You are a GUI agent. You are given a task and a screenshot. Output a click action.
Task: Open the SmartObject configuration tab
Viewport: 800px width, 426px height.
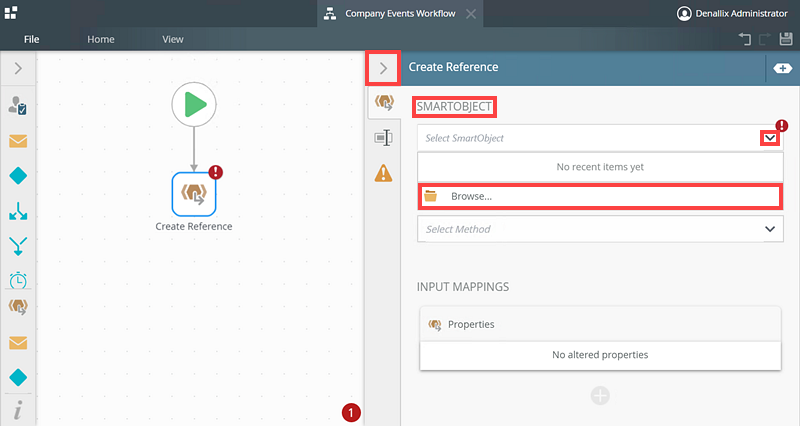point(384,102)
